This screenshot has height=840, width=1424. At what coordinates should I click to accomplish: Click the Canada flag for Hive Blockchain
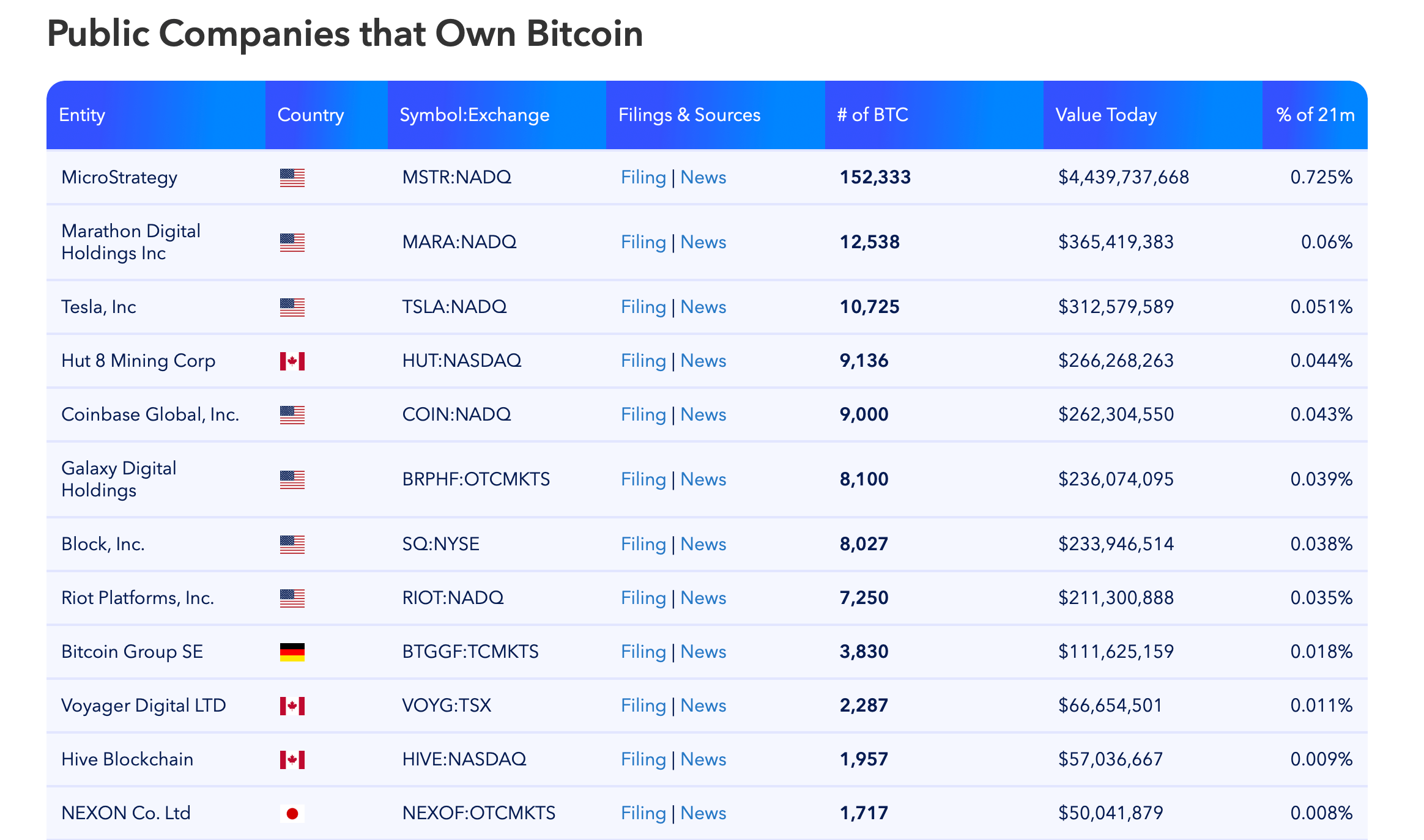click(292, 759)
